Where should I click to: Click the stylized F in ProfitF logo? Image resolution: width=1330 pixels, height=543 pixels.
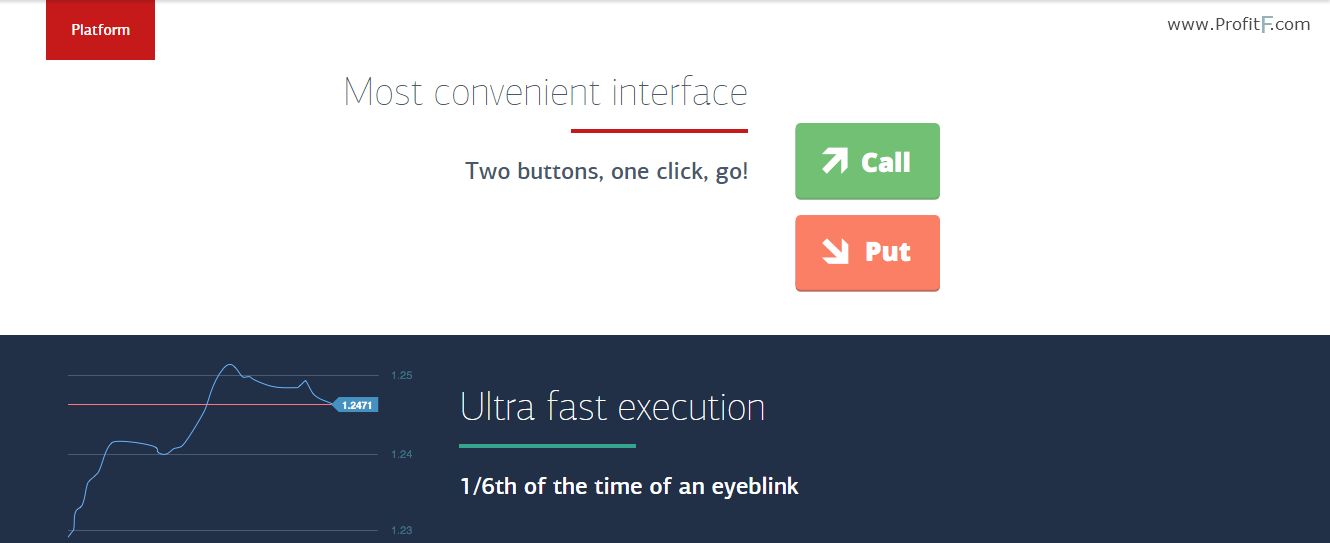coord(1266,25)
